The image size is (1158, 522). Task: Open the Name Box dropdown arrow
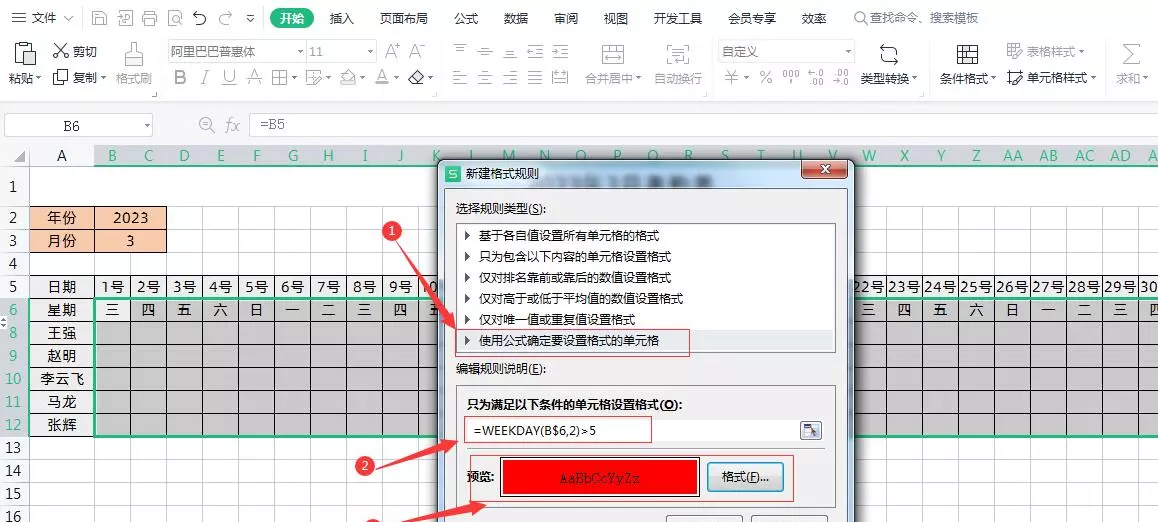[147, 126]
